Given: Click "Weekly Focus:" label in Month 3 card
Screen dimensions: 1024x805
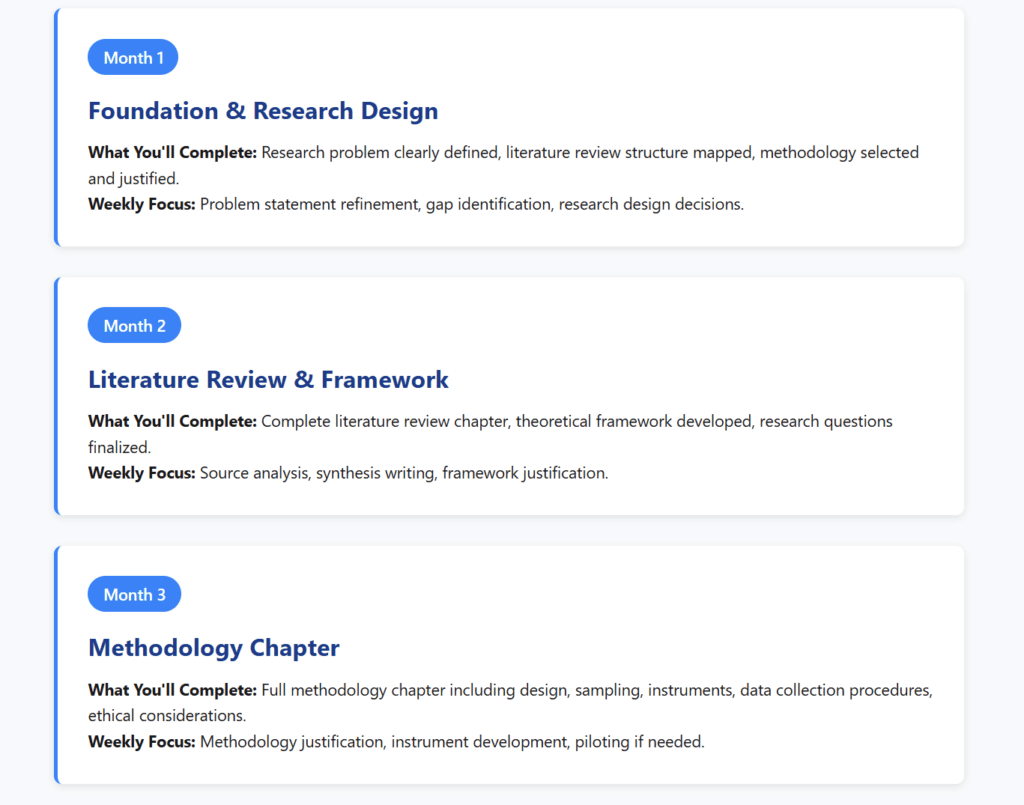Looking at the screenshot, I should (141, 742).
